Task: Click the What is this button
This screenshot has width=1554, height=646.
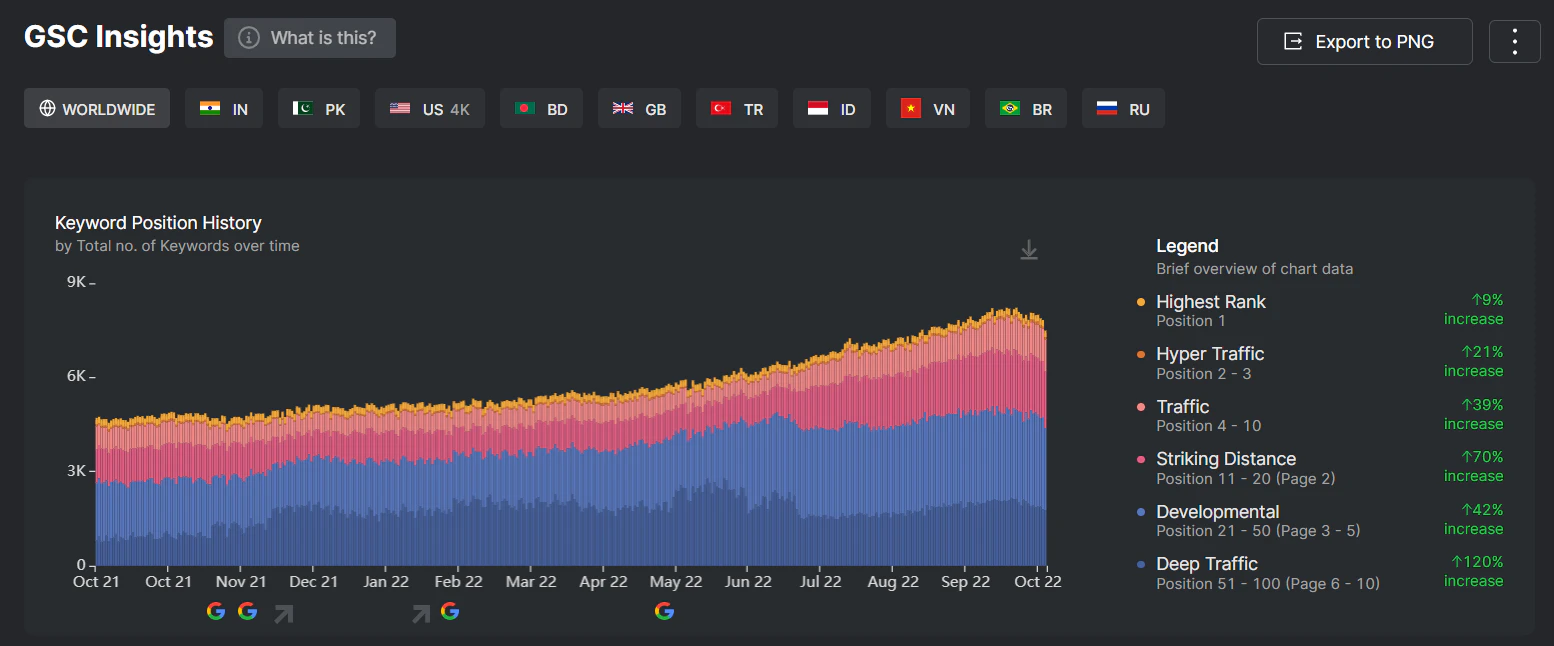Action: pyautogui.click(x=309, y=38)
